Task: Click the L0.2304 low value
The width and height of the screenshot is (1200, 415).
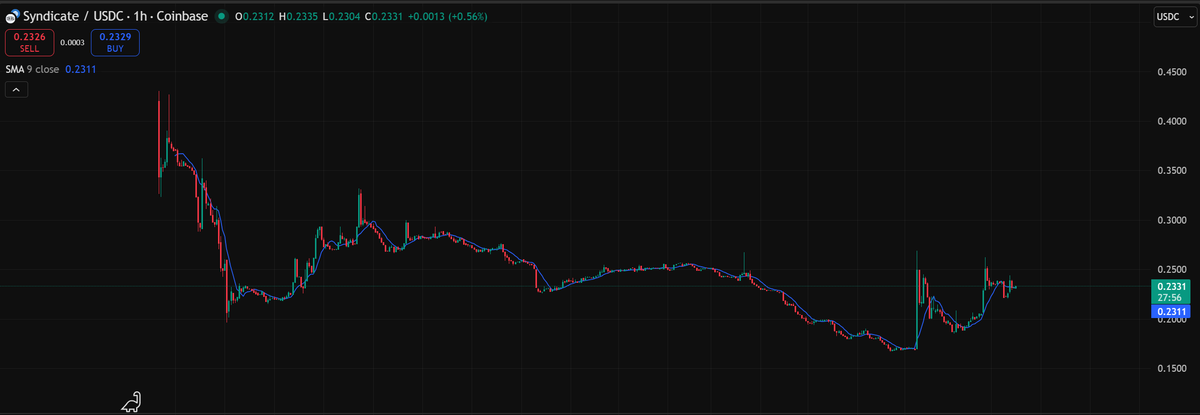Action: (341, 17)
